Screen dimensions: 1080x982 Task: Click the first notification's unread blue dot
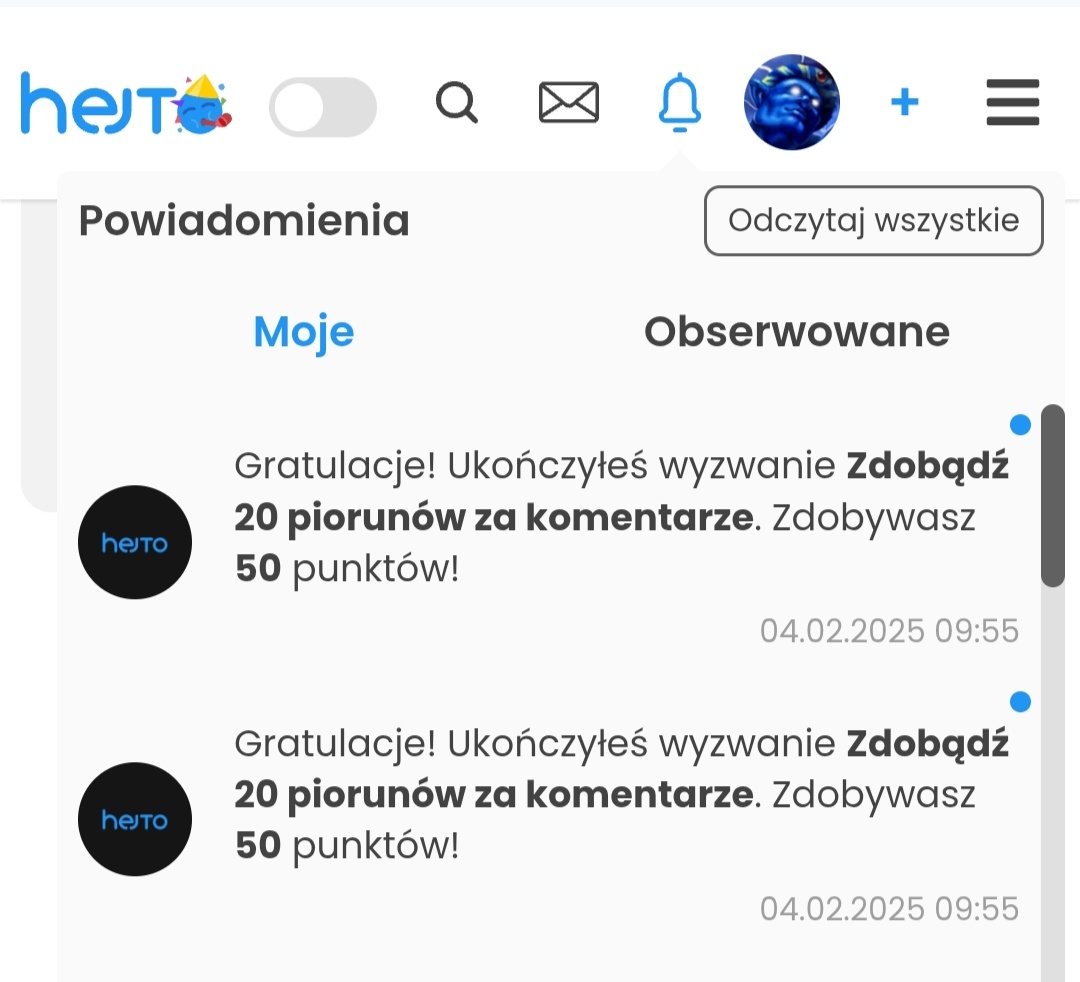pos(1020,425)
